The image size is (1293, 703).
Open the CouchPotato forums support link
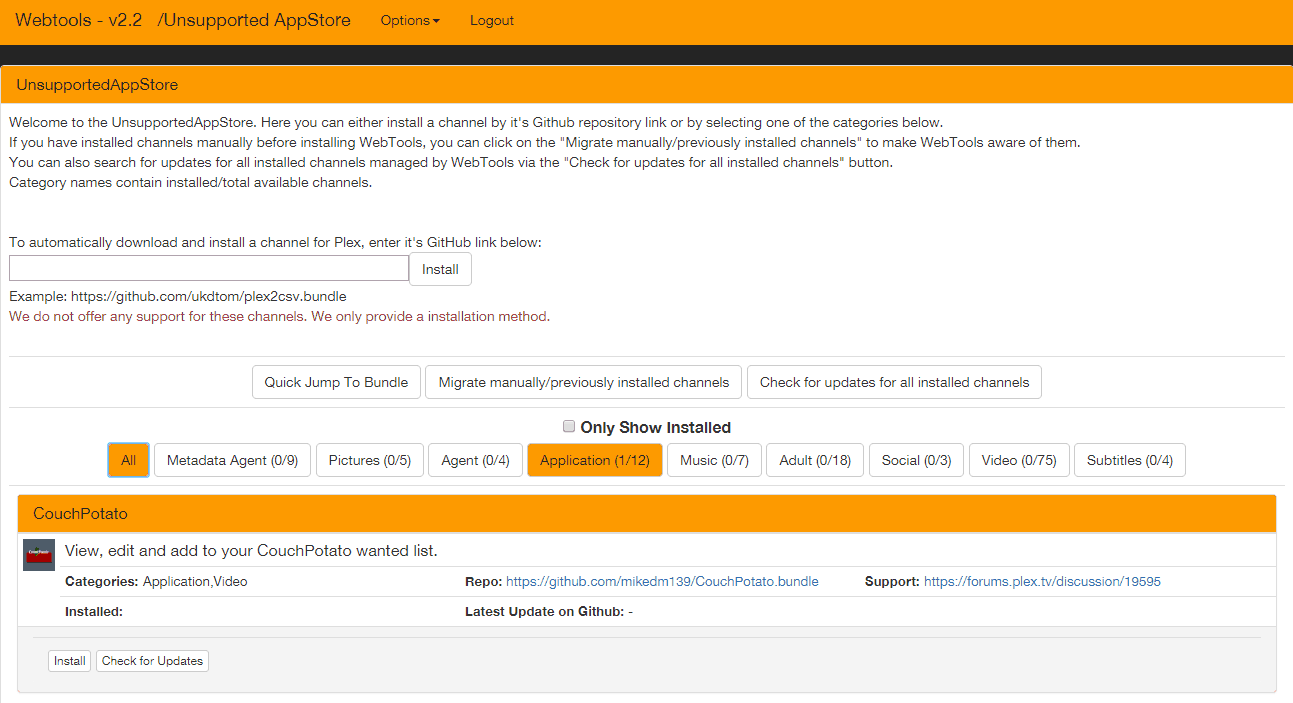click(x=1042, y=581)
